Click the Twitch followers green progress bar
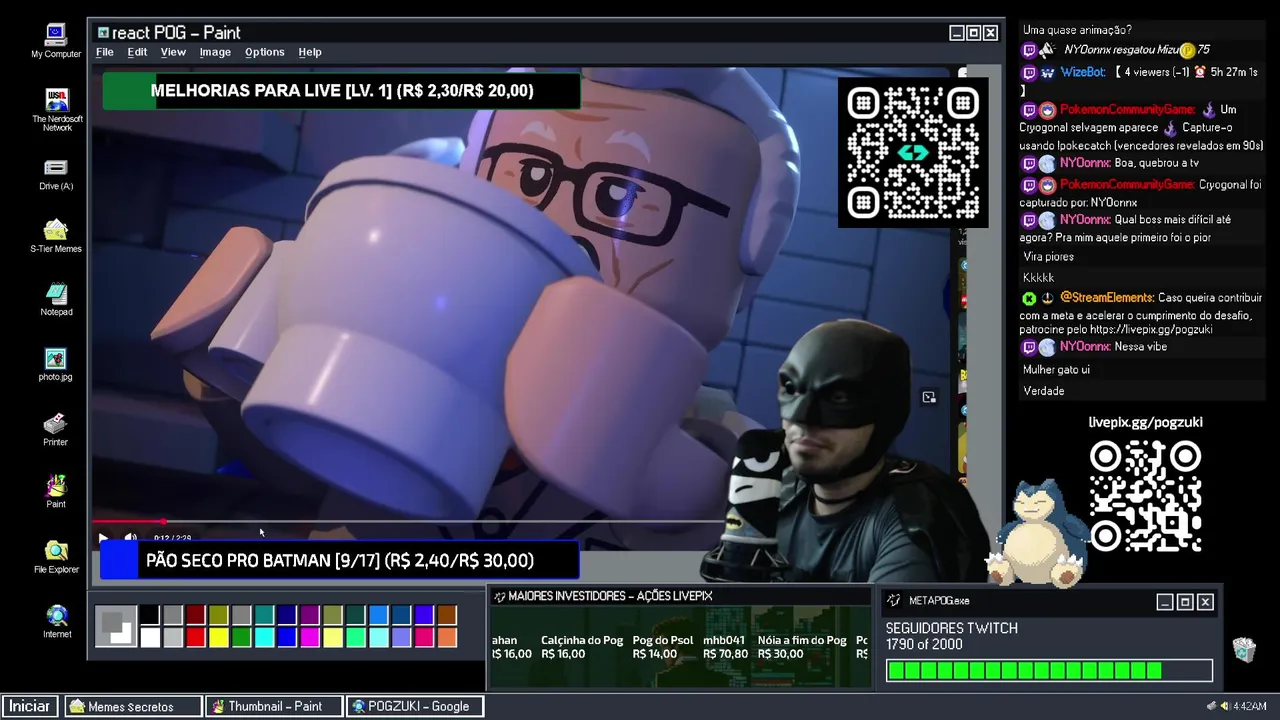This screenshot has width=1280, height=720. tap(1049, 671)
